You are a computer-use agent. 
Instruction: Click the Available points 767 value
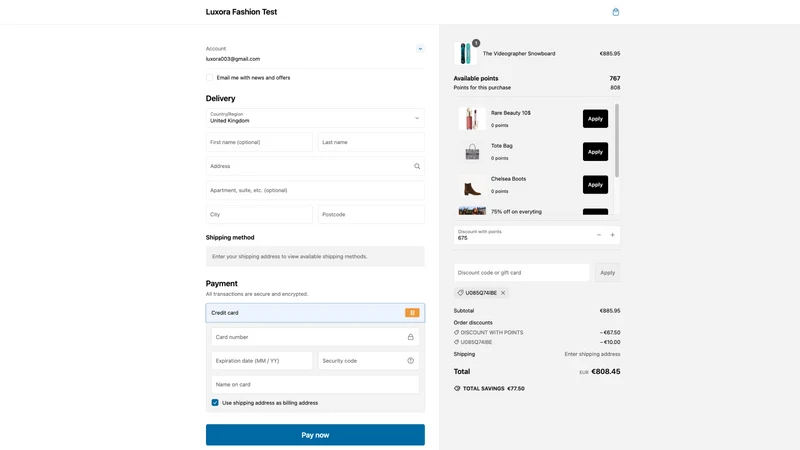[x=615, y=78]
